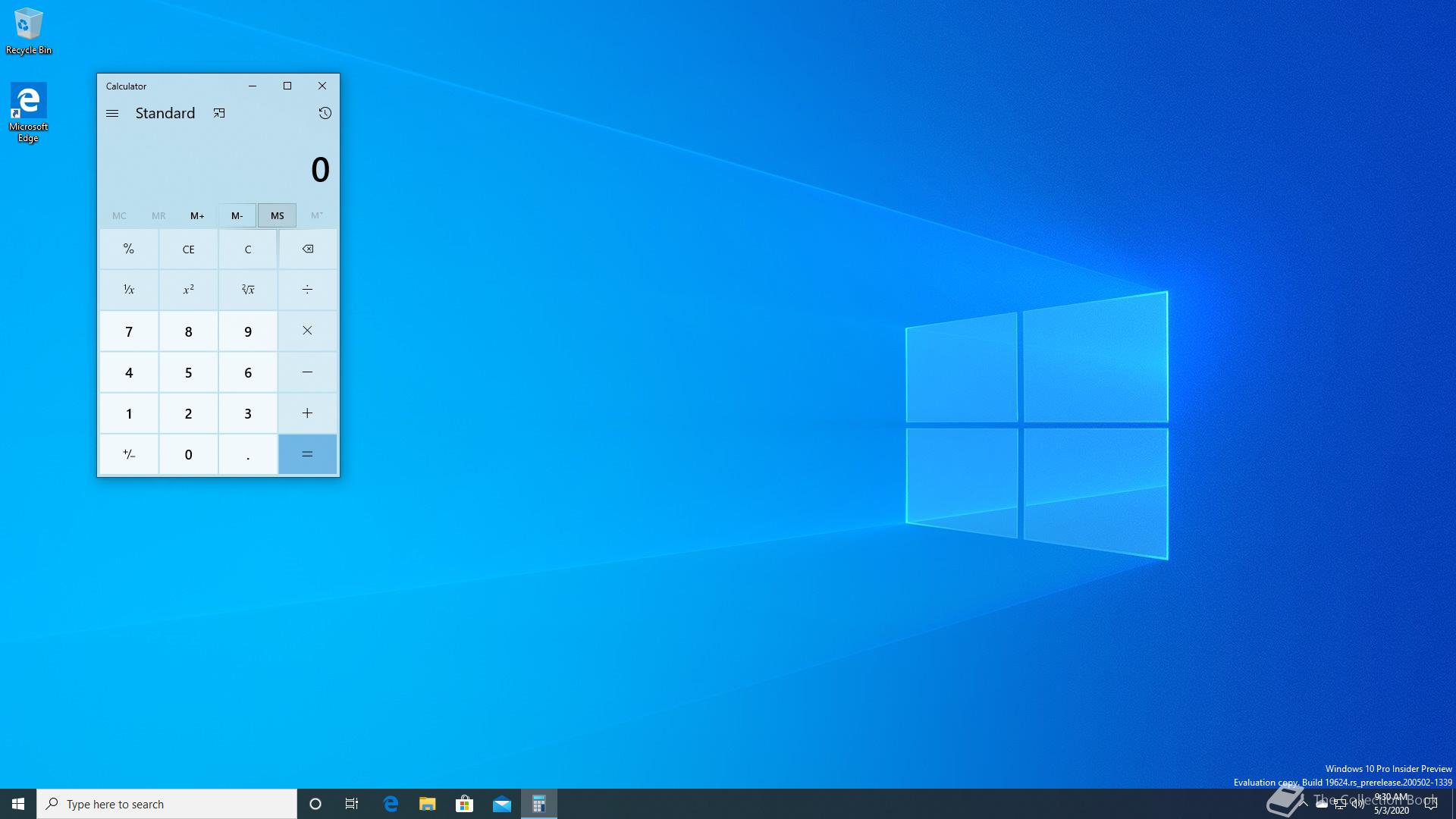Click the taskbar search box

[x=167, y=804]
